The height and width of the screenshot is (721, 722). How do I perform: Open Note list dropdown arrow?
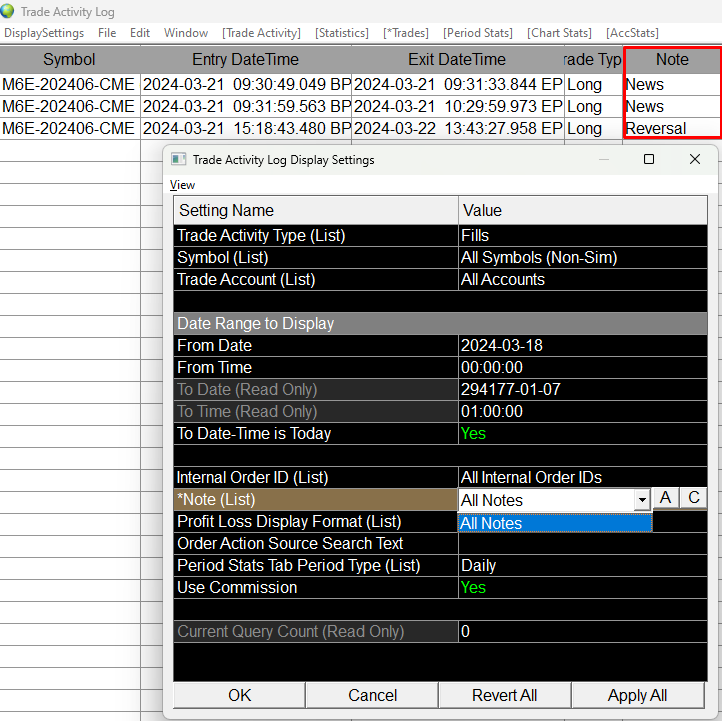pyautogui.click(x=642, y=500)
